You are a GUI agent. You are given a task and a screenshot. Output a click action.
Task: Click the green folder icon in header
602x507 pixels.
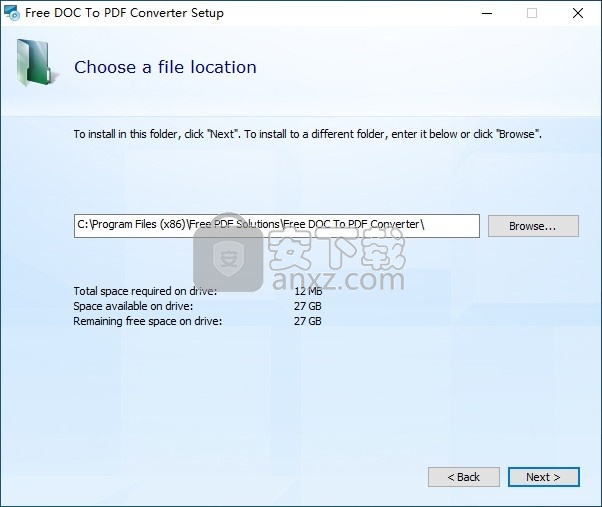click(36, 63)
